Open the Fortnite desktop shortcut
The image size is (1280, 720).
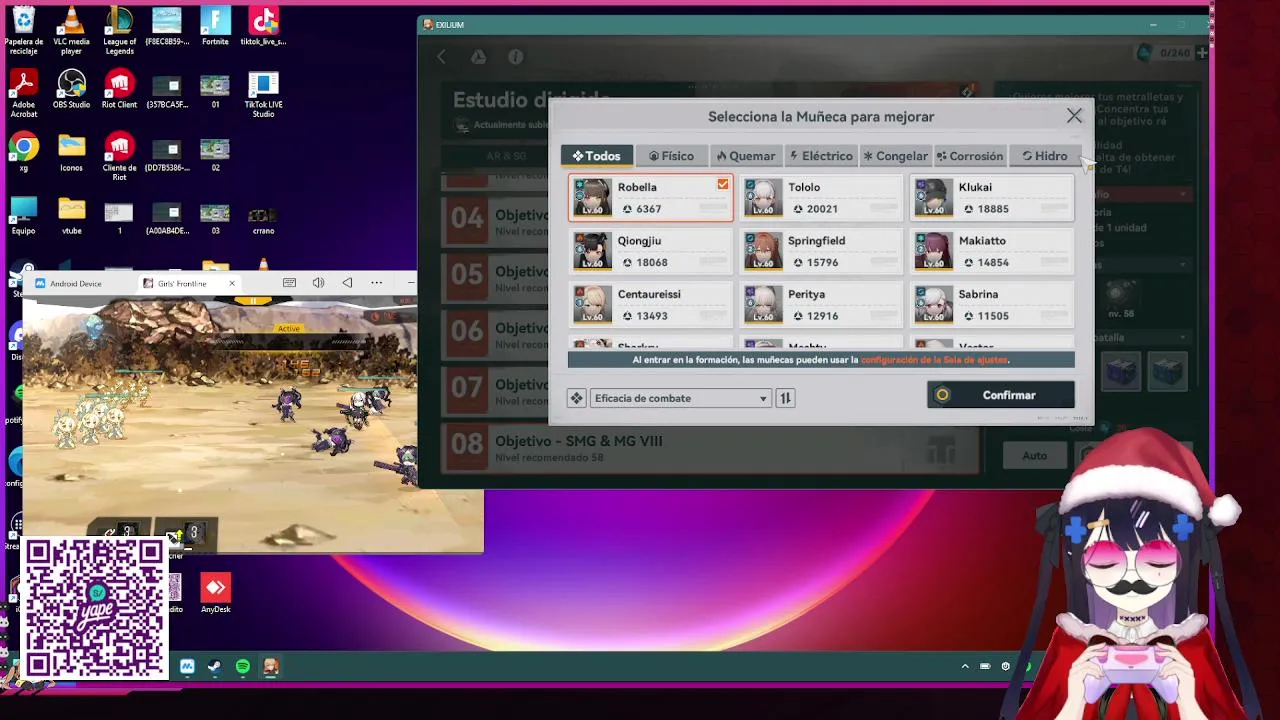(215, 26)
